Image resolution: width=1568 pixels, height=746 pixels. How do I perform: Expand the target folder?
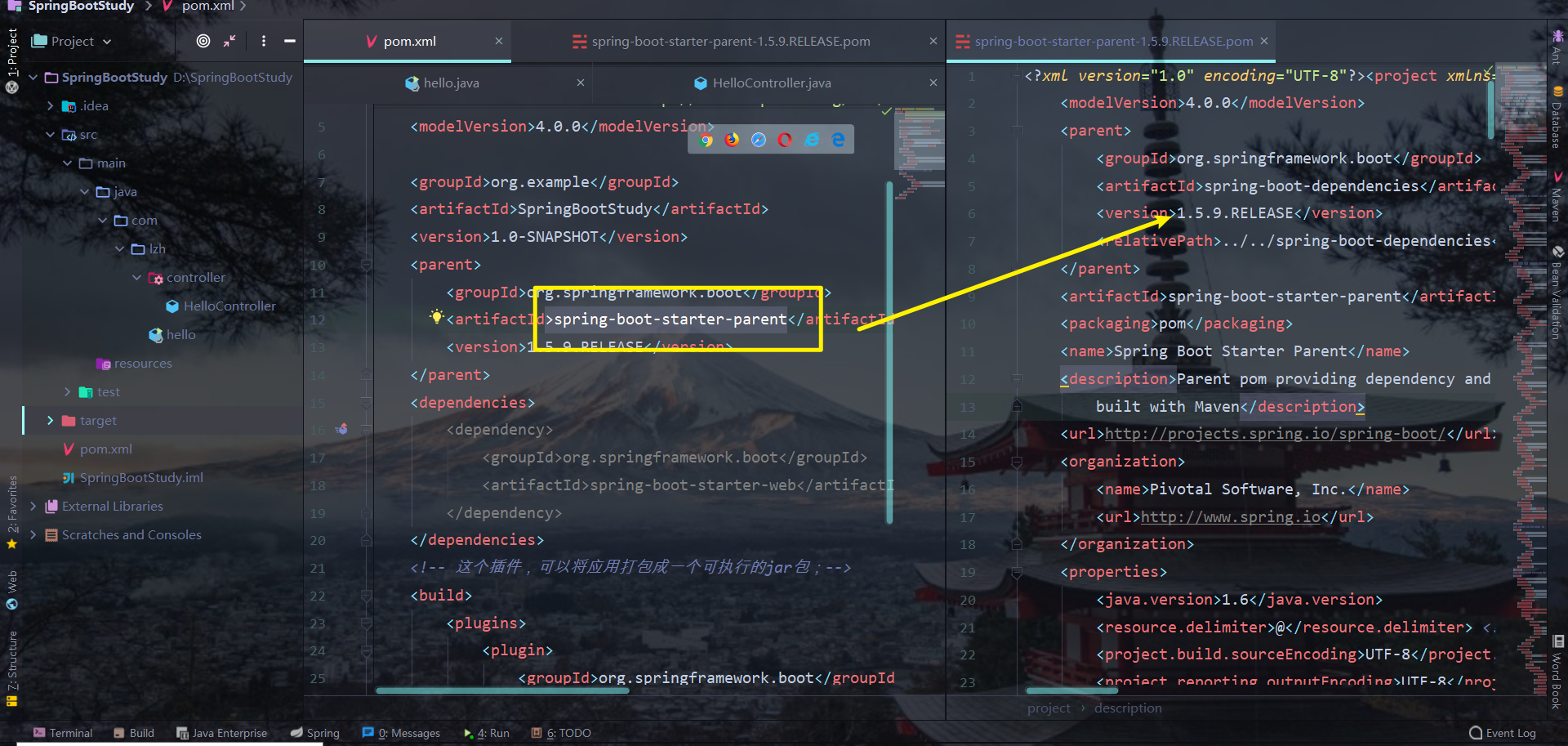click(x=51, y=421)
